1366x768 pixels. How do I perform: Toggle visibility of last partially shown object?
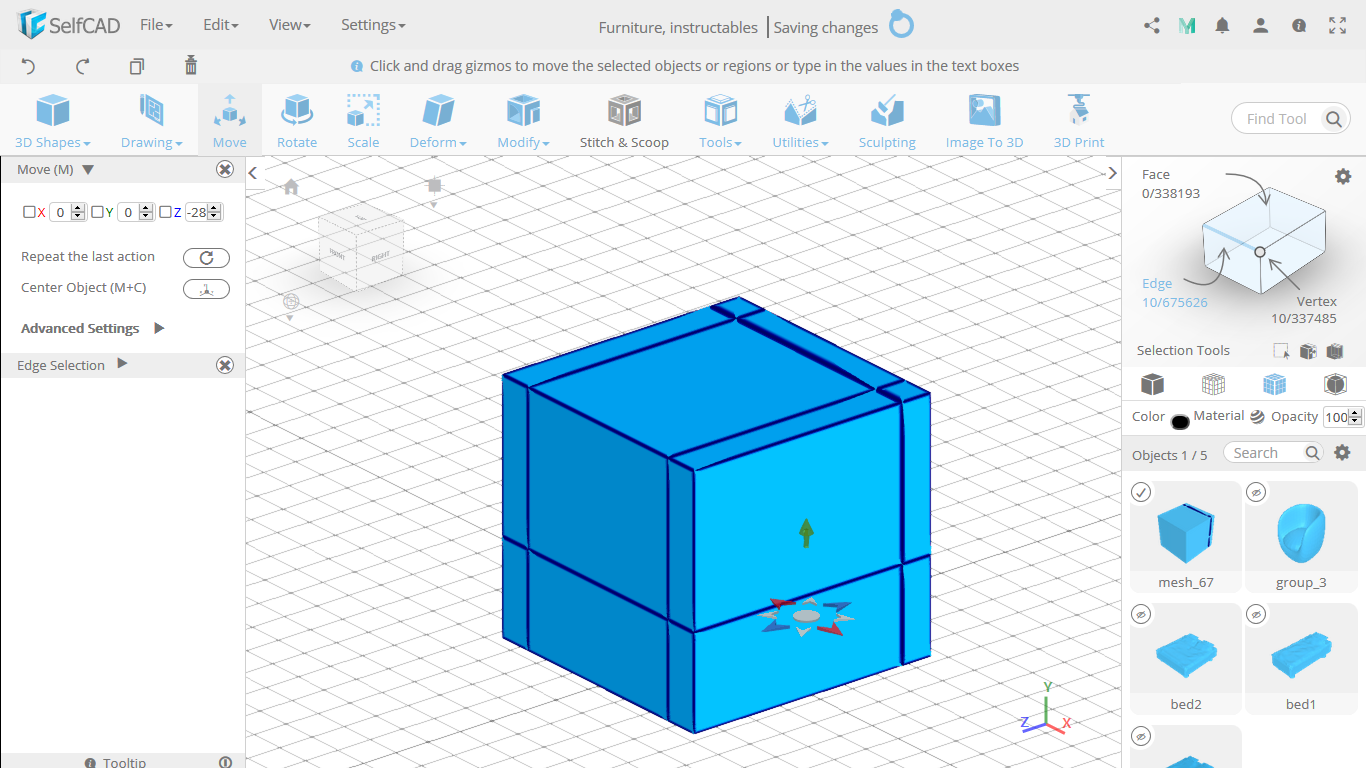point(1142,736)
